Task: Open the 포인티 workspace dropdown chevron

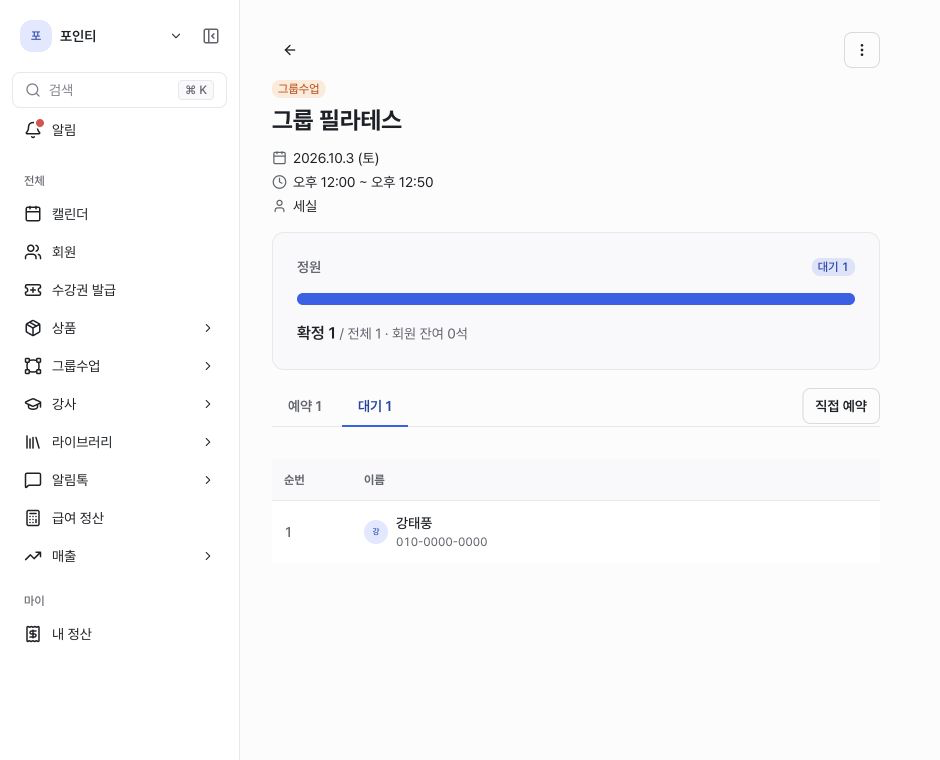Action: (176, 36)
